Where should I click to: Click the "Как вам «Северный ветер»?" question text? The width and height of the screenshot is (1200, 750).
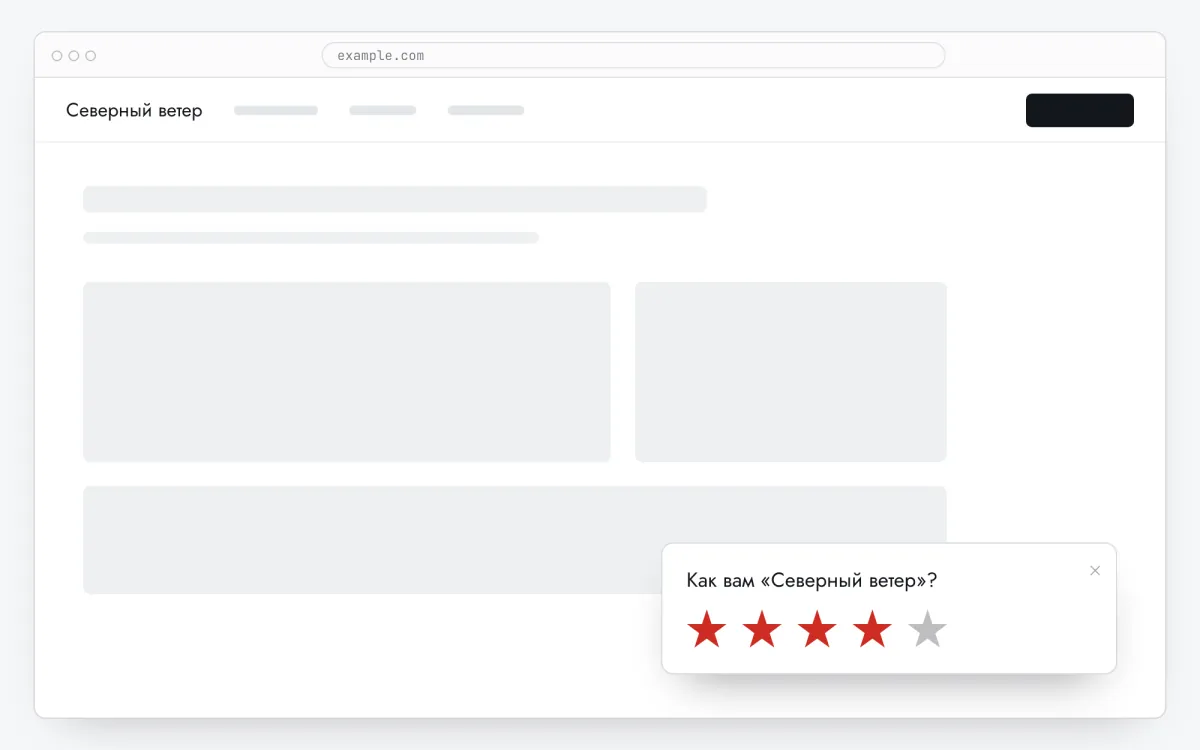coord(812,580)
